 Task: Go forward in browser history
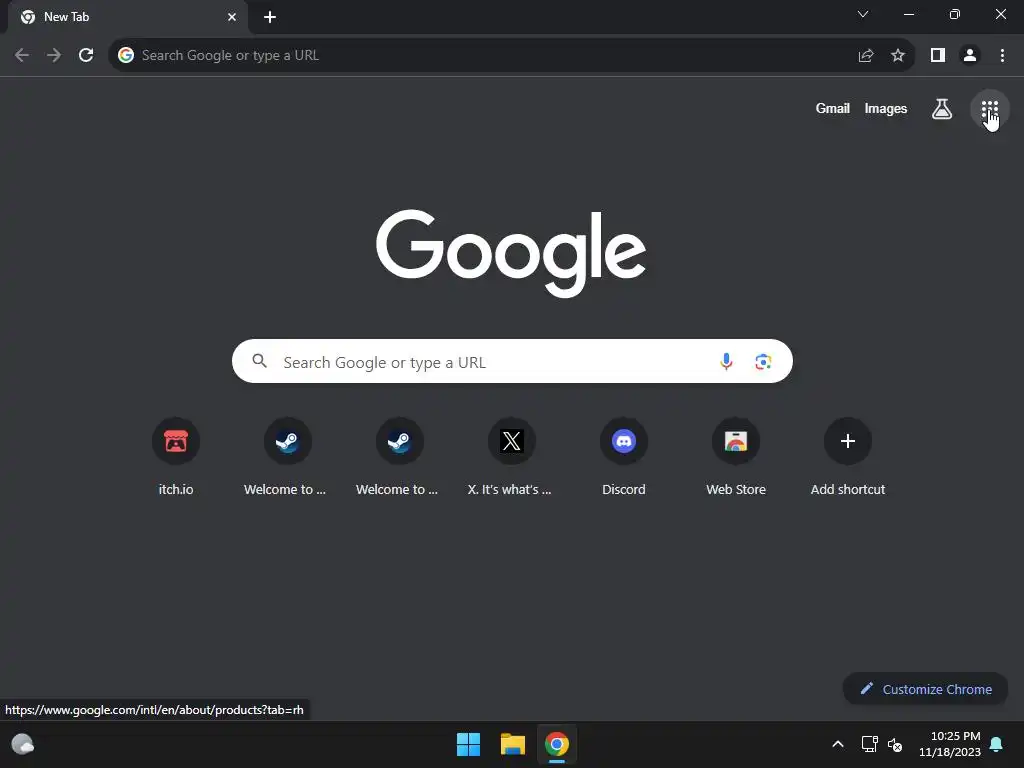[54, 55]
